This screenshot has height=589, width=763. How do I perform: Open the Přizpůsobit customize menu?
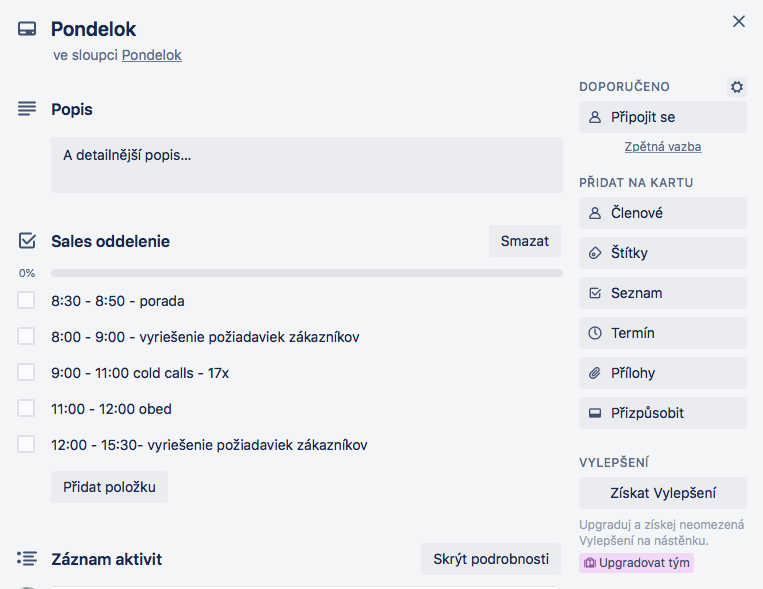663,413
